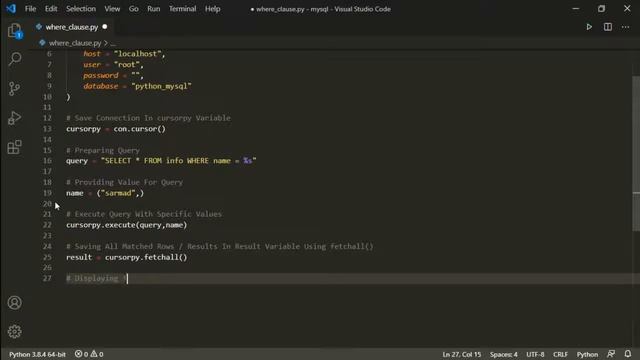The image size is (640, 360).
Task: Click the "sarmad" string on line 19
Action: click(x=118, y=193)
